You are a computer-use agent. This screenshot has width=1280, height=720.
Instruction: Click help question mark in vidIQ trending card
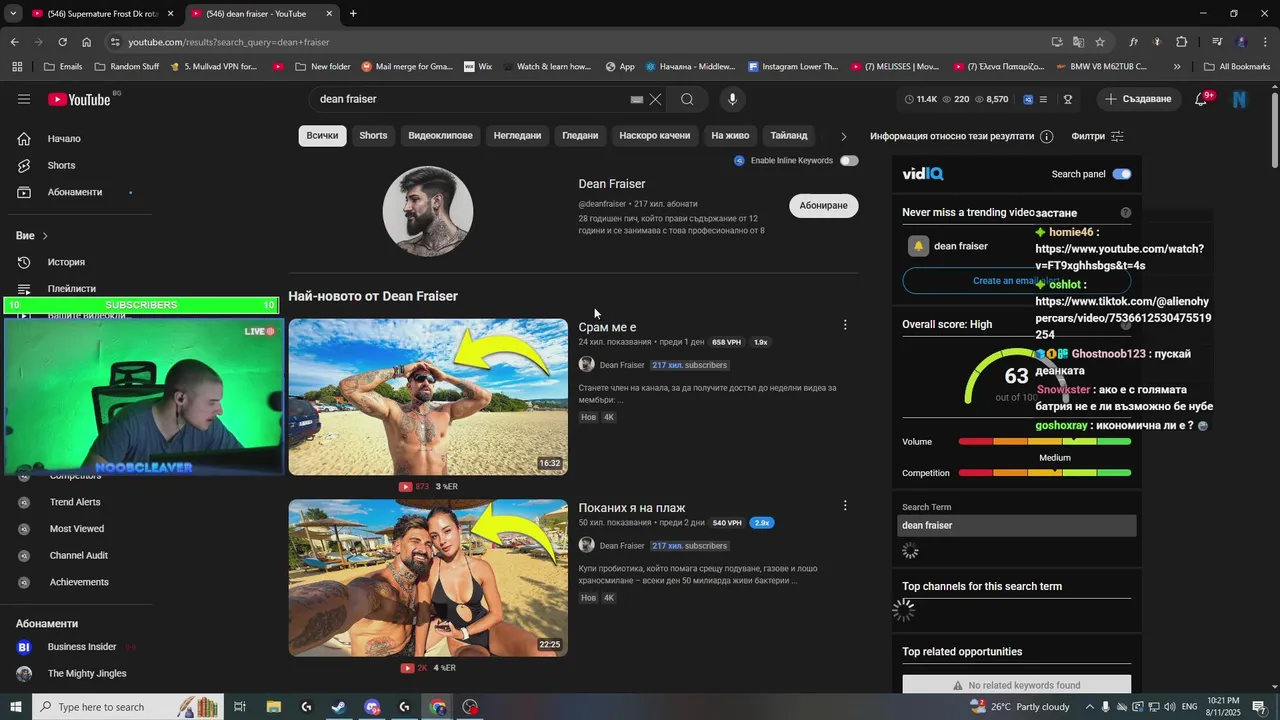1126,212
